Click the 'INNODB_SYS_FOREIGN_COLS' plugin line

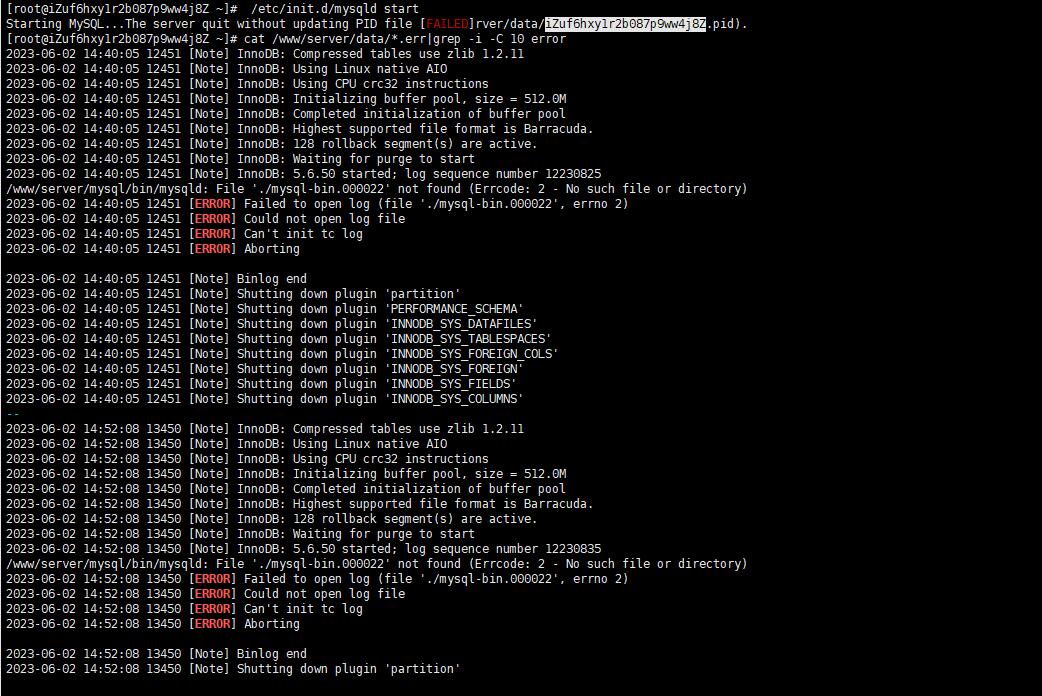[282, 354]
